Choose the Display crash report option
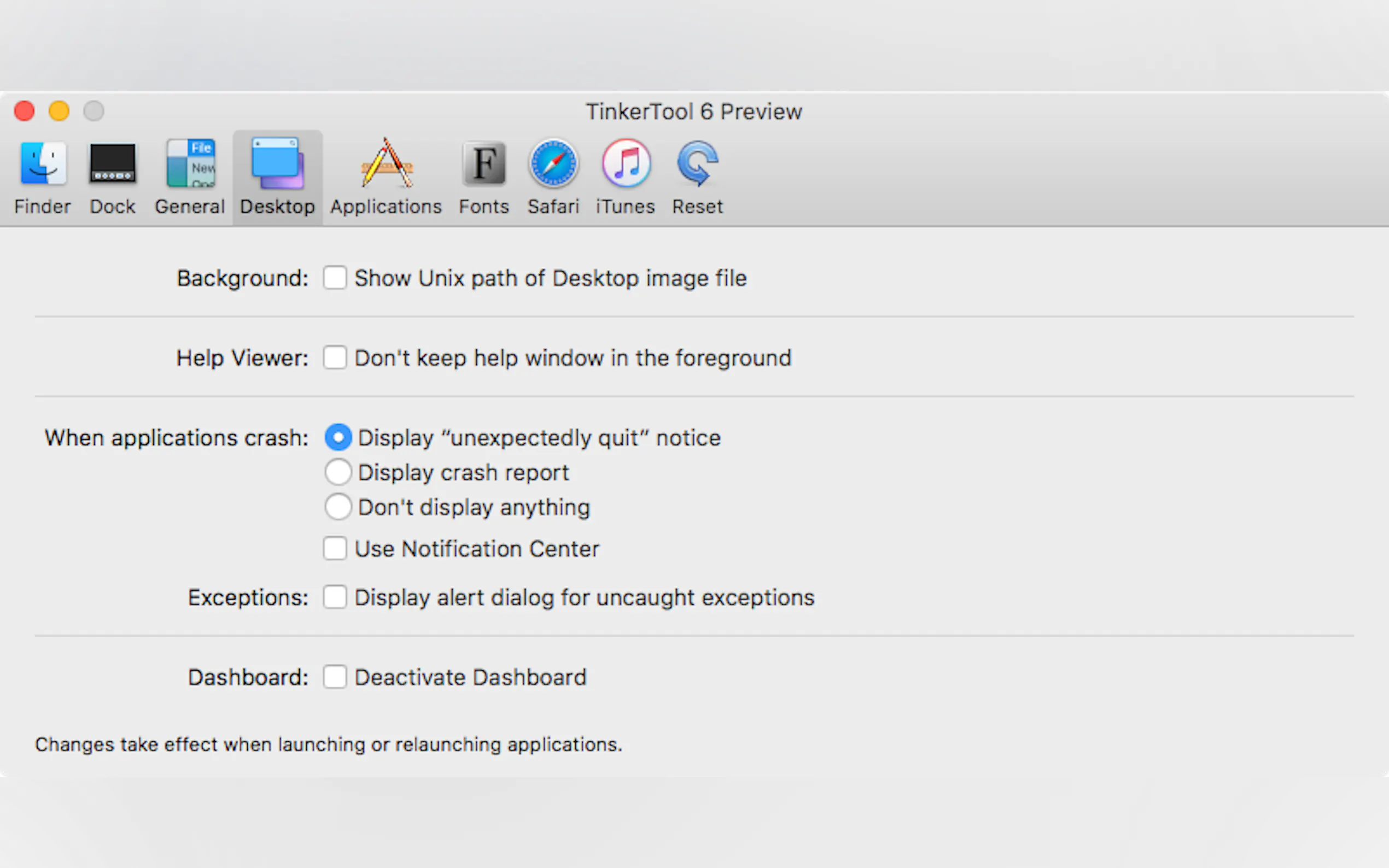 338,472
